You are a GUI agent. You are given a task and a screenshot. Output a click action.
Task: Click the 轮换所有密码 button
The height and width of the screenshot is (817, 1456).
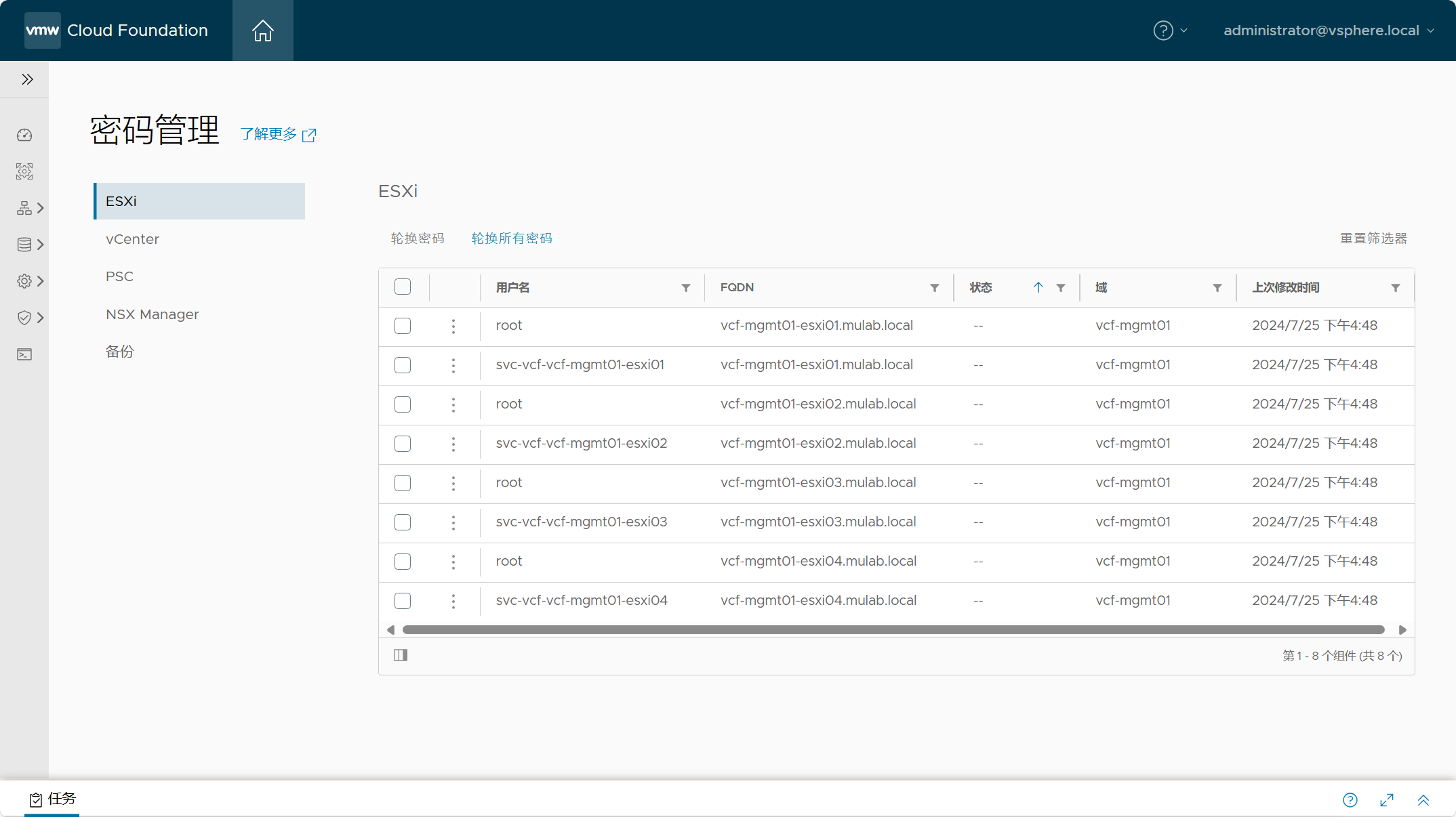(x=512, y=238)
